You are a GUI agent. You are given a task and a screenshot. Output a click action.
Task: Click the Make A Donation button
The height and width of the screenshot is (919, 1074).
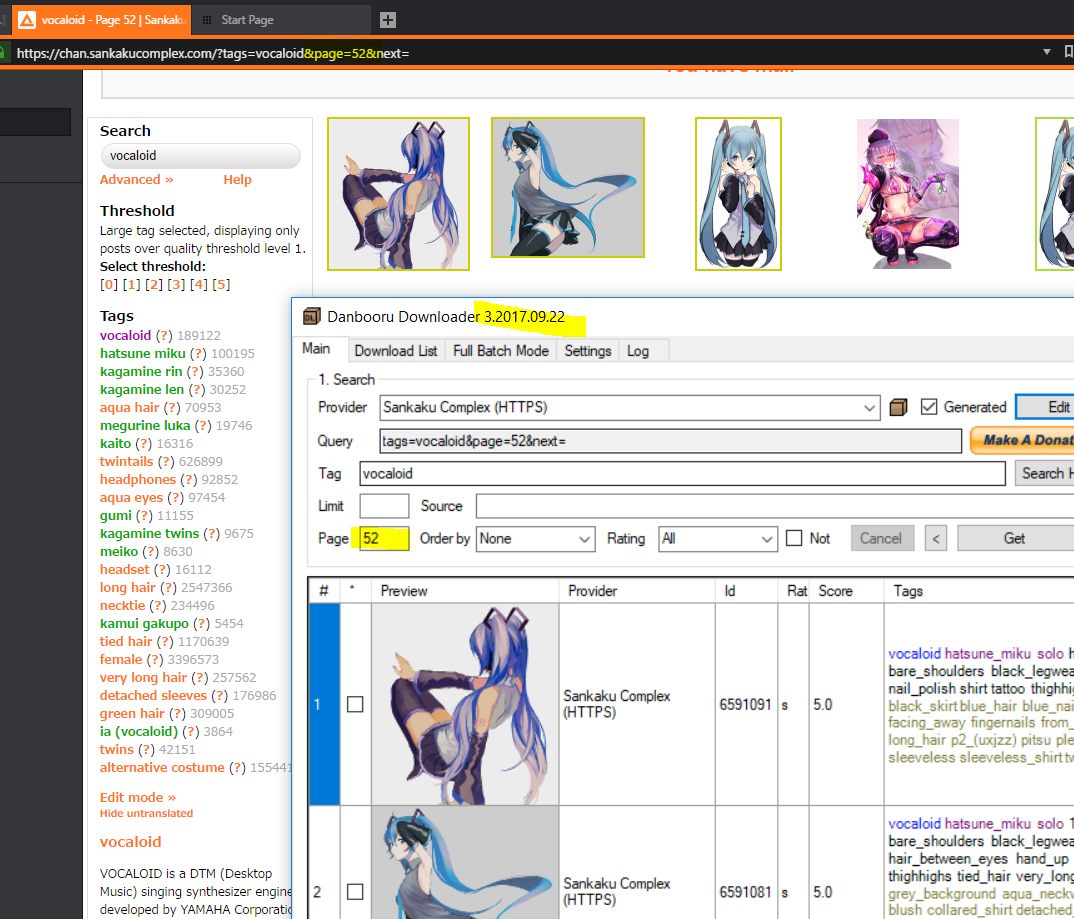coord(1023,440)
